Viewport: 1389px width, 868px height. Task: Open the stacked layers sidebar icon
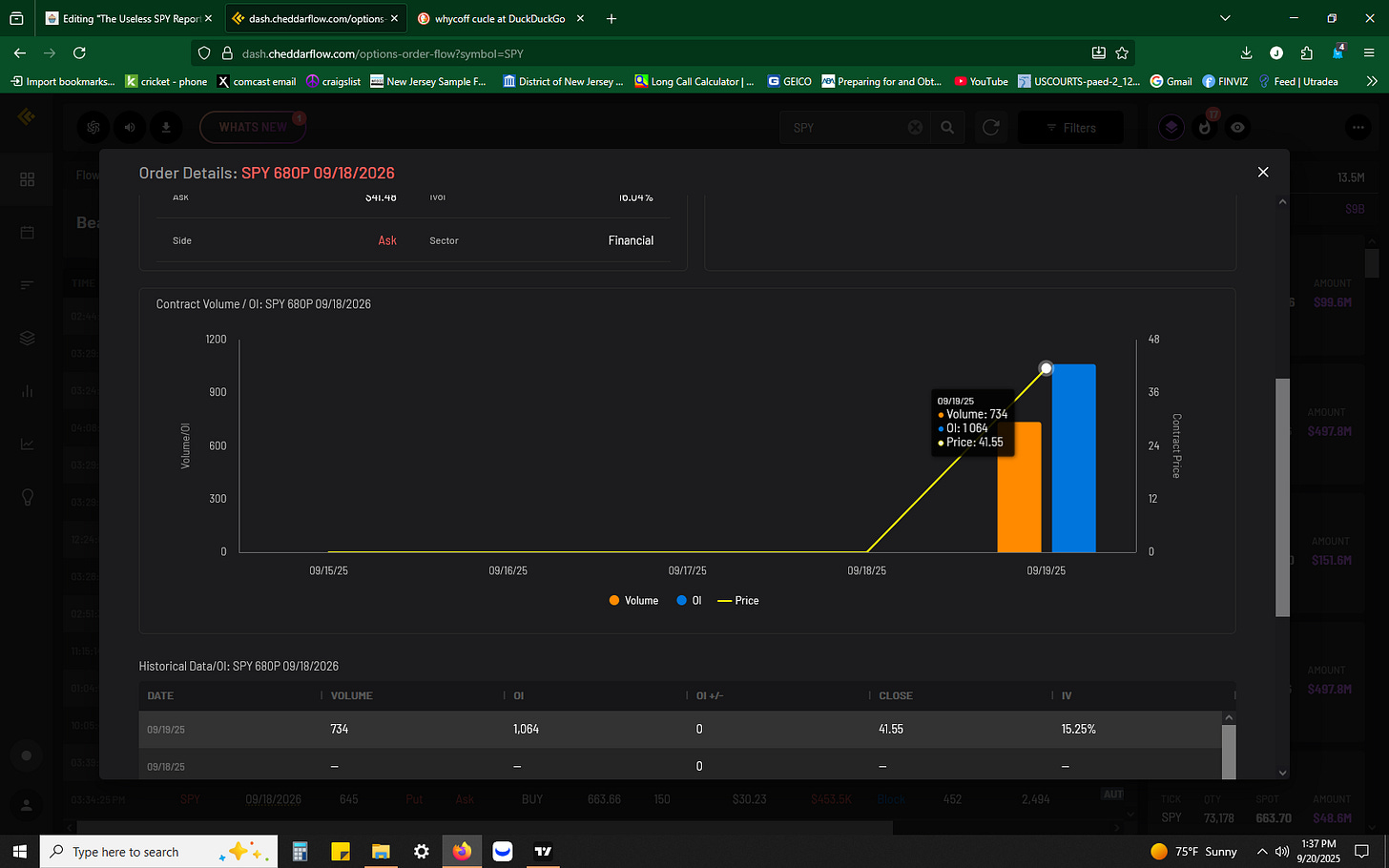(x=27, y=338)
